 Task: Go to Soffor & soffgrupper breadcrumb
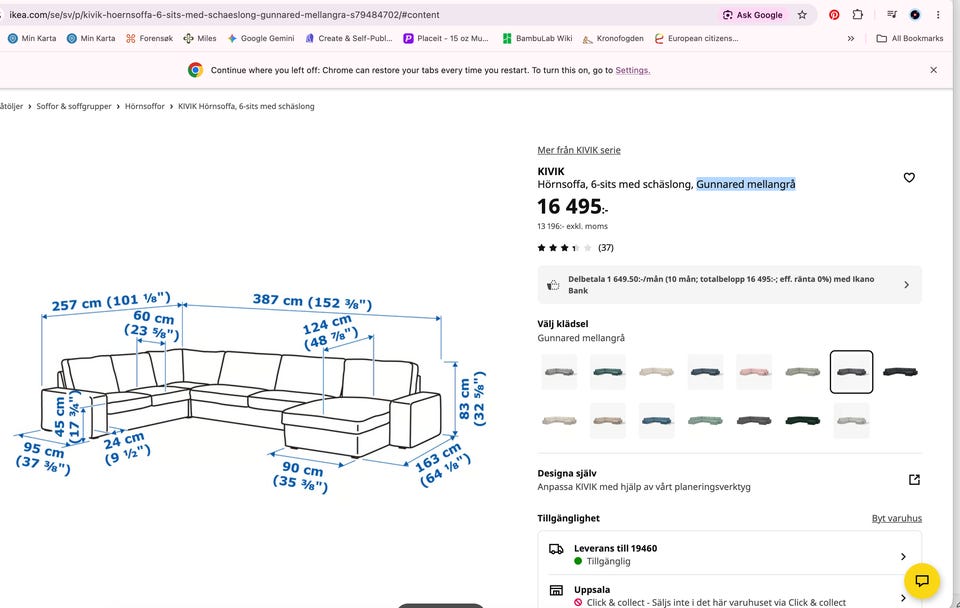pos(73,107)
